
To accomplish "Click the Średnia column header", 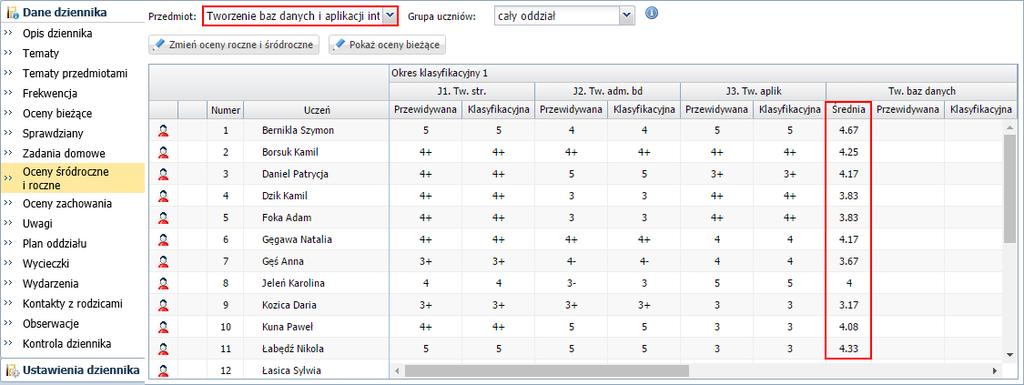I will point(849,110).
